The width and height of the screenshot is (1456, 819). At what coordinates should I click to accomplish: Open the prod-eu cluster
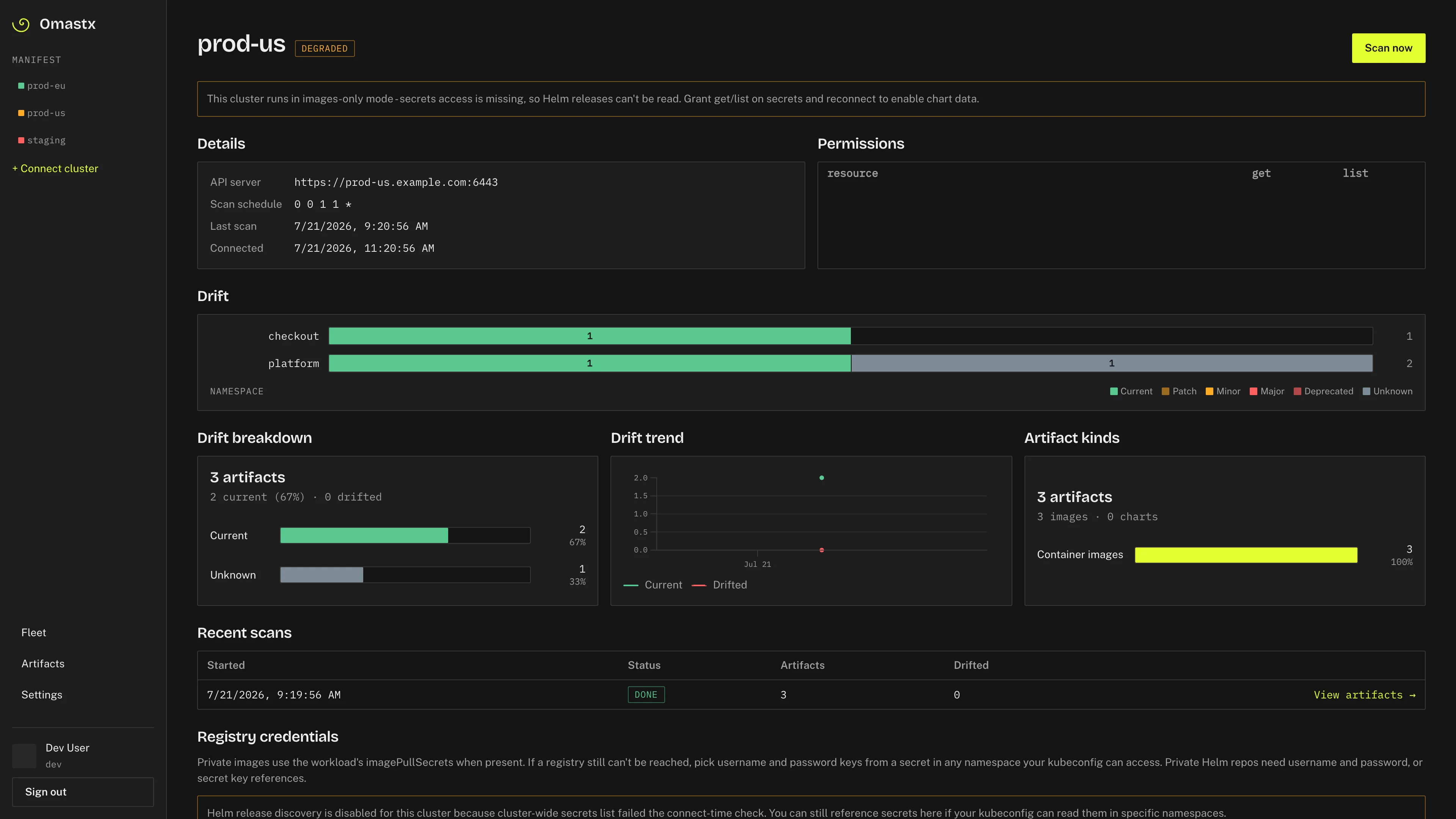[x=46, y=86]
